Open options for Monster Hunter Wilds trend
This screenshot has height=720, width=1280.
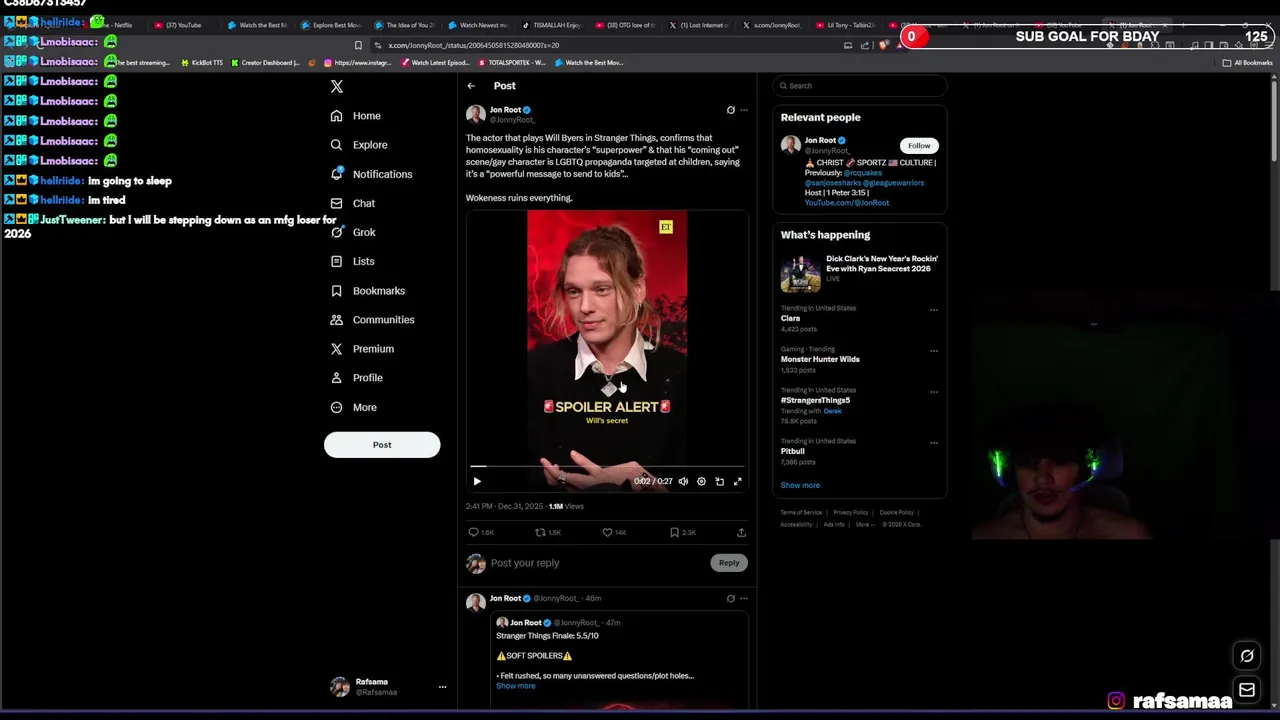[934, 351]
